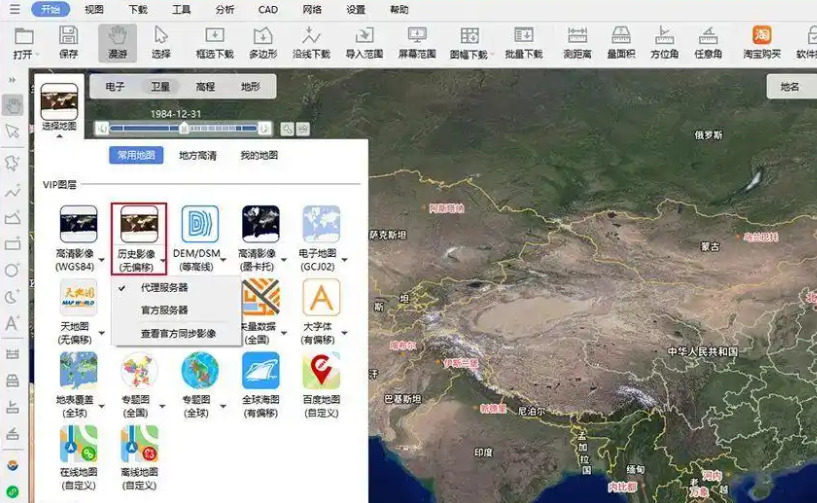The image size is (817, 503).
Task: Click the 打开 folder icon in toolbar
Action: tap(23, 37)
